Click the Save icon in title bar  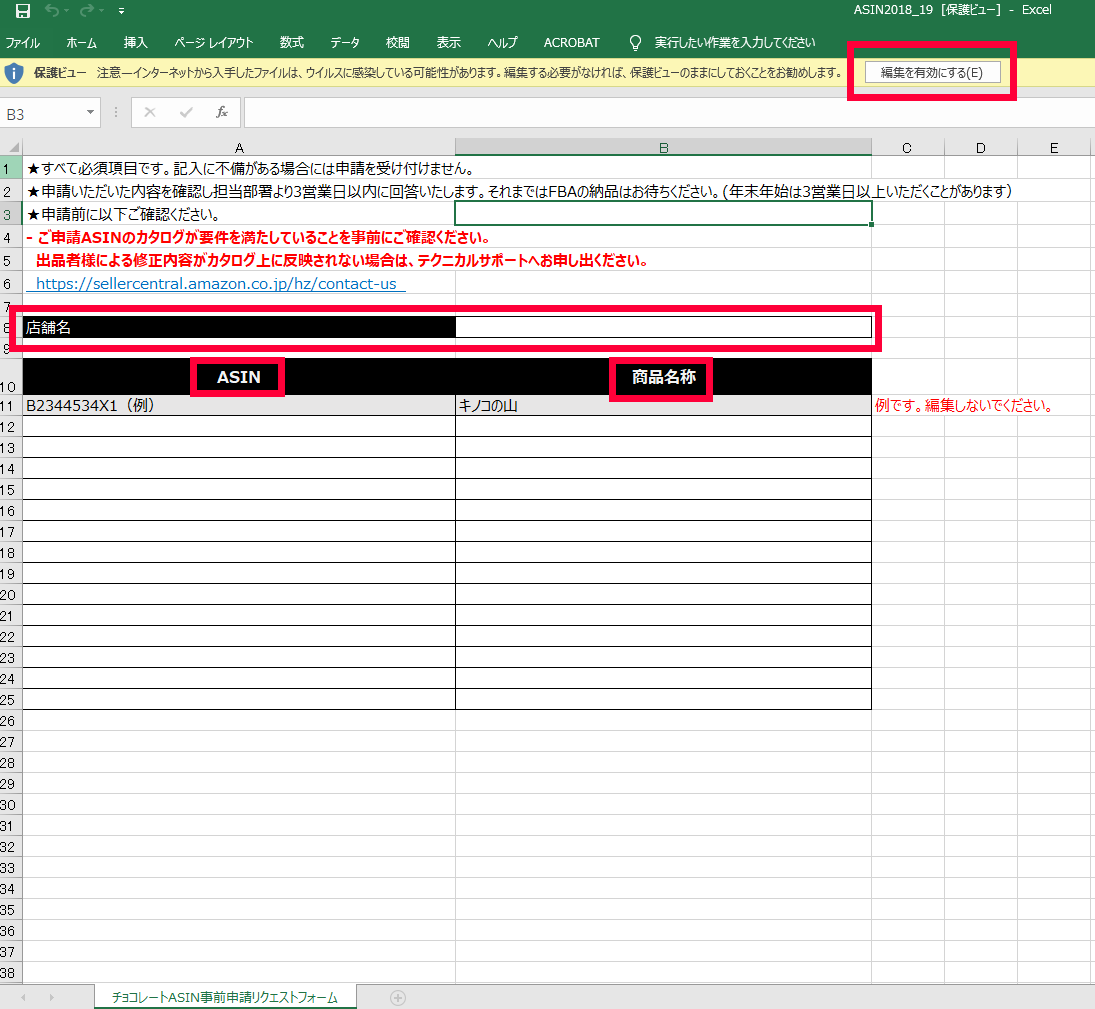[22, 11]
